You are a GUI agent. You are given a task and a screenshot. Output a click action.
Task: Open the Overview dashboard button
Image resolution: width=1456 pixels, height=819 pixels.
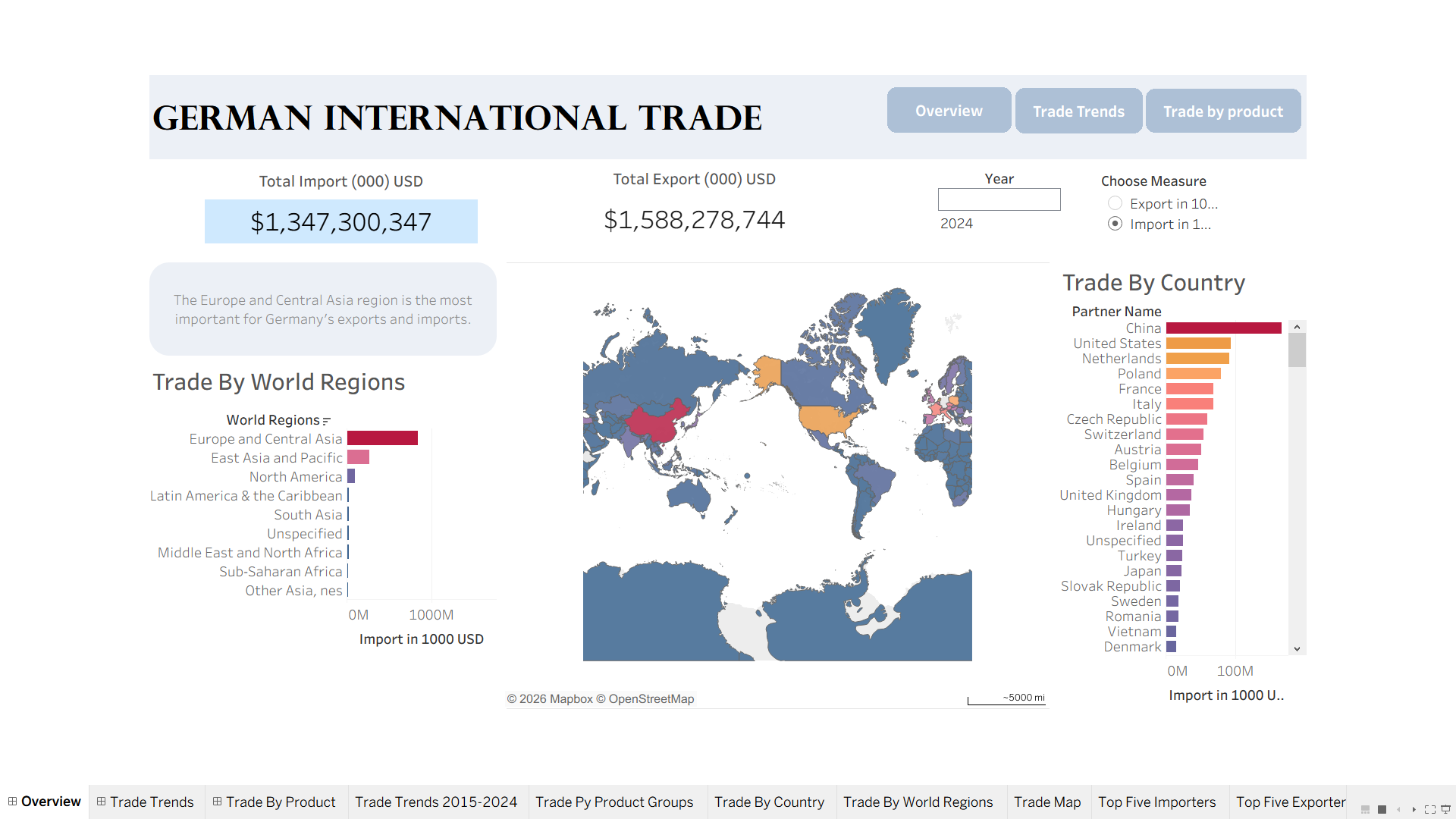[949, 111]
